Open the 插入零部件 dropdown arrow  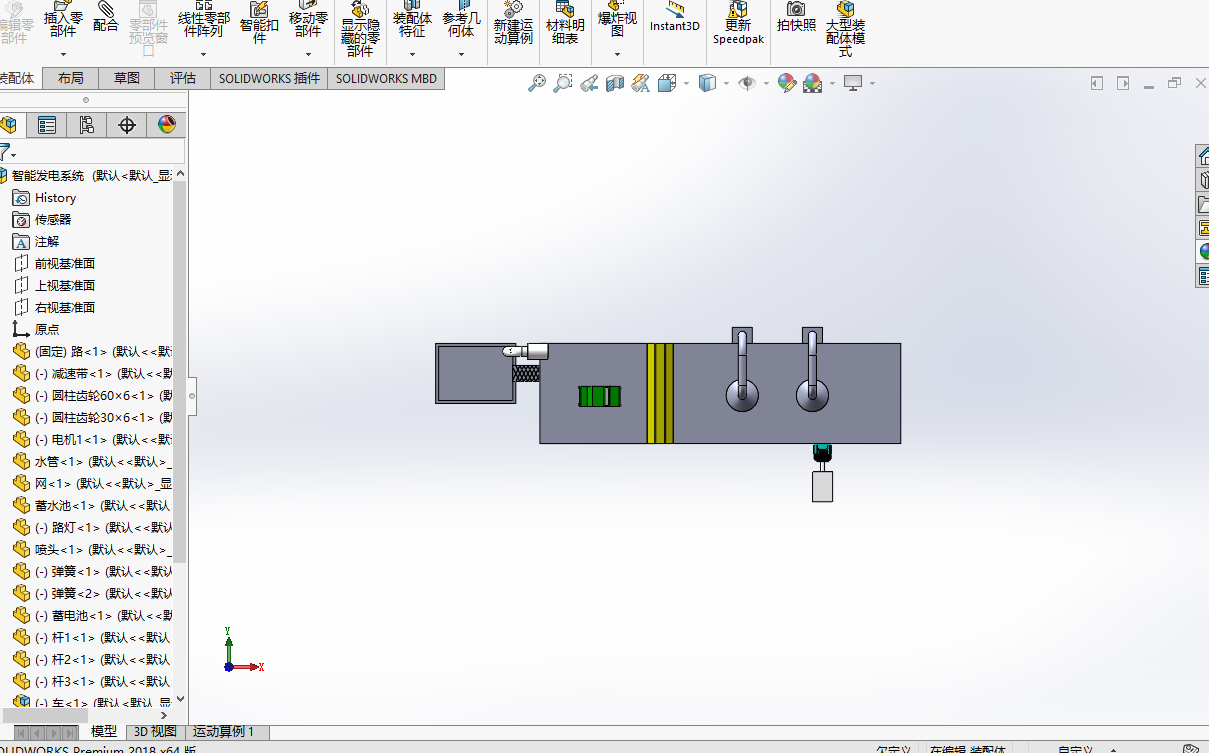pyautogui.click(x=64, y=54)
